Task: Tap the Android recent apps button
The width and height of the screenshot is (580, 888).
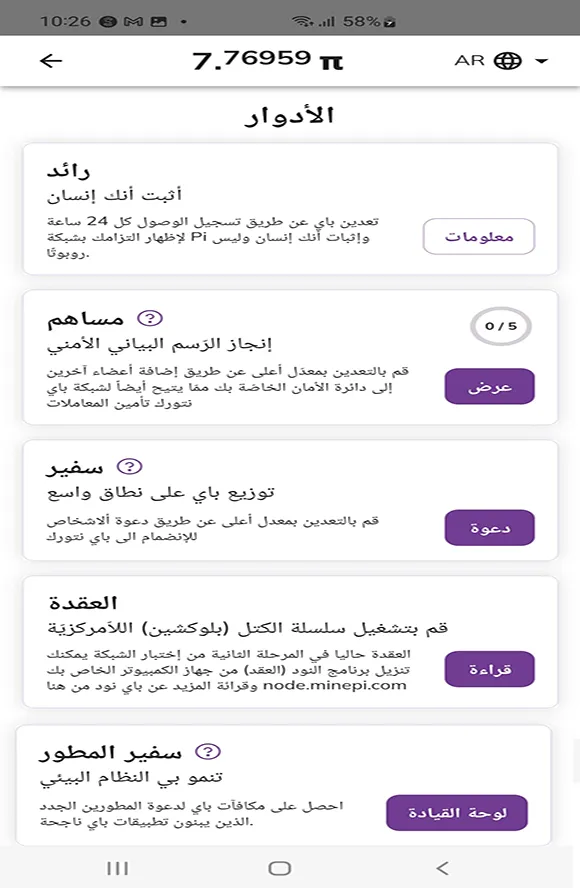Action: (117, 868)
